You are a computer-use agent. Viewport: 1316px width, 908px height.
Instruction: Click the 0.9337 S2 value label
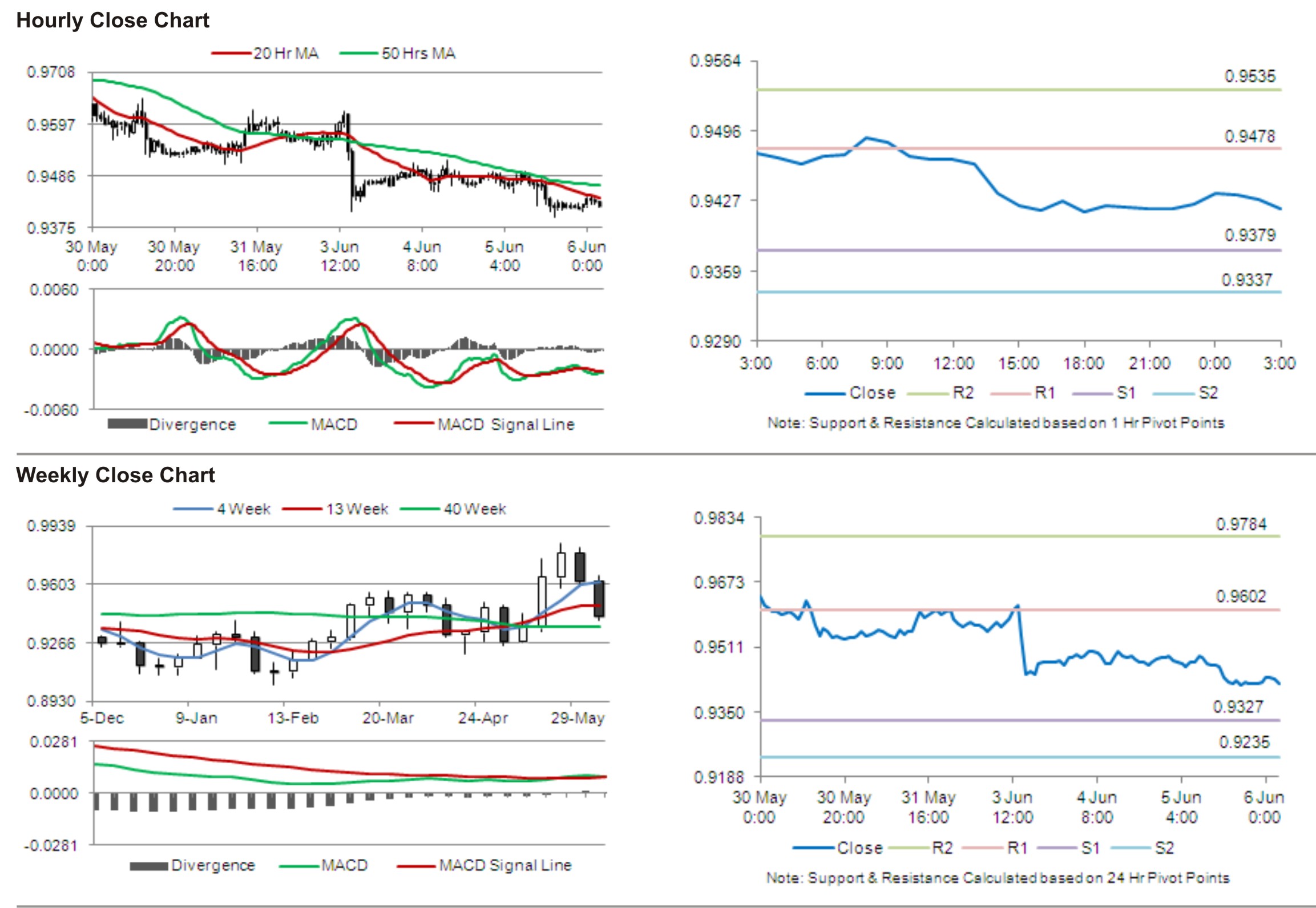(x=1247, y=280)
